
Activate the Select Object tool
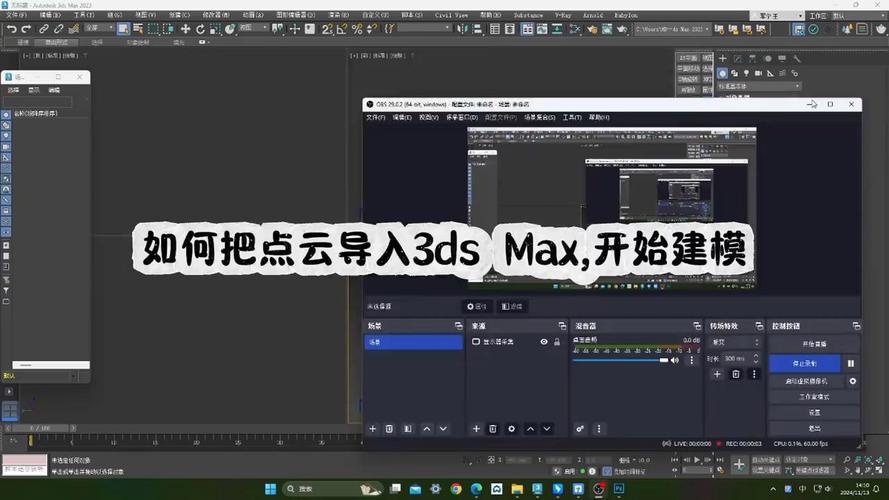point(123,29)
